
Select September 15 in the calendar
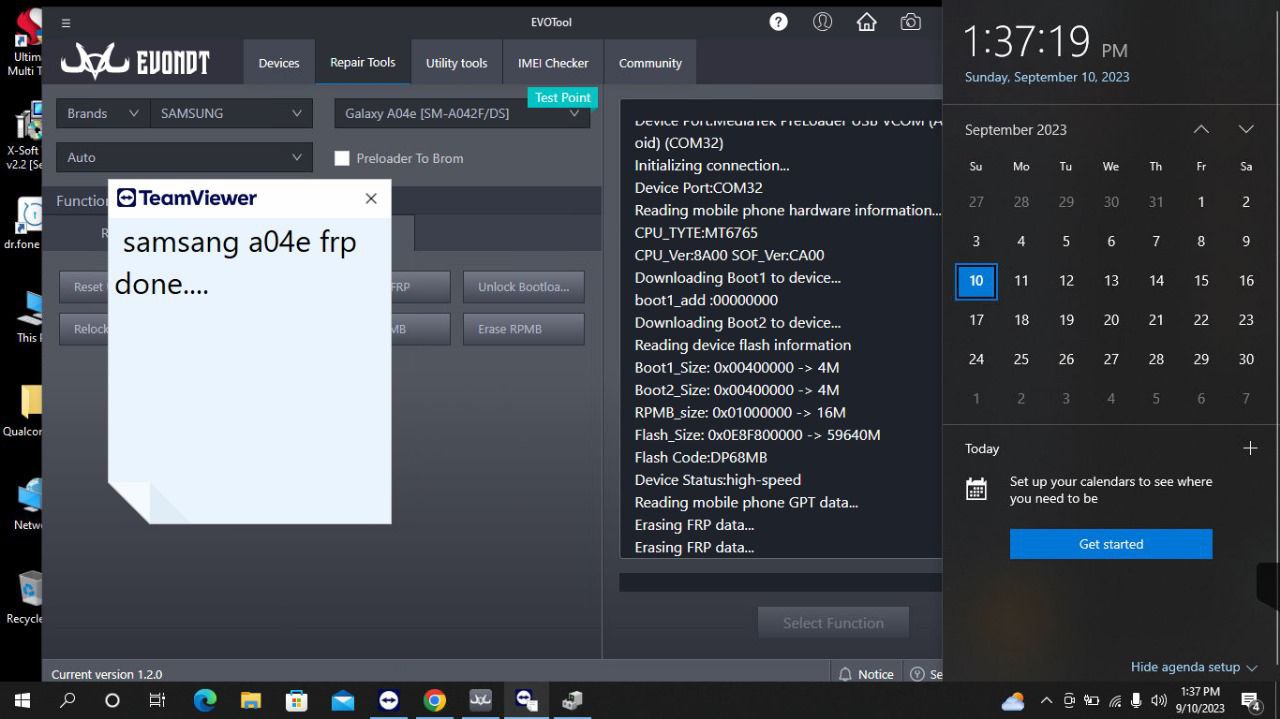pyautogui.click(x=1201, y=281)
